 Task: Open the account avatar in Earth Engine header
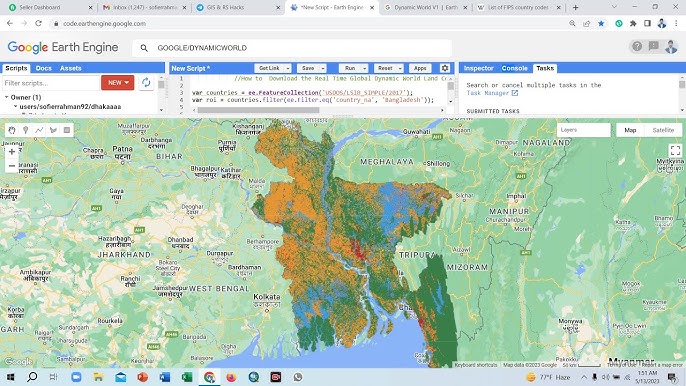pos(671,47)
